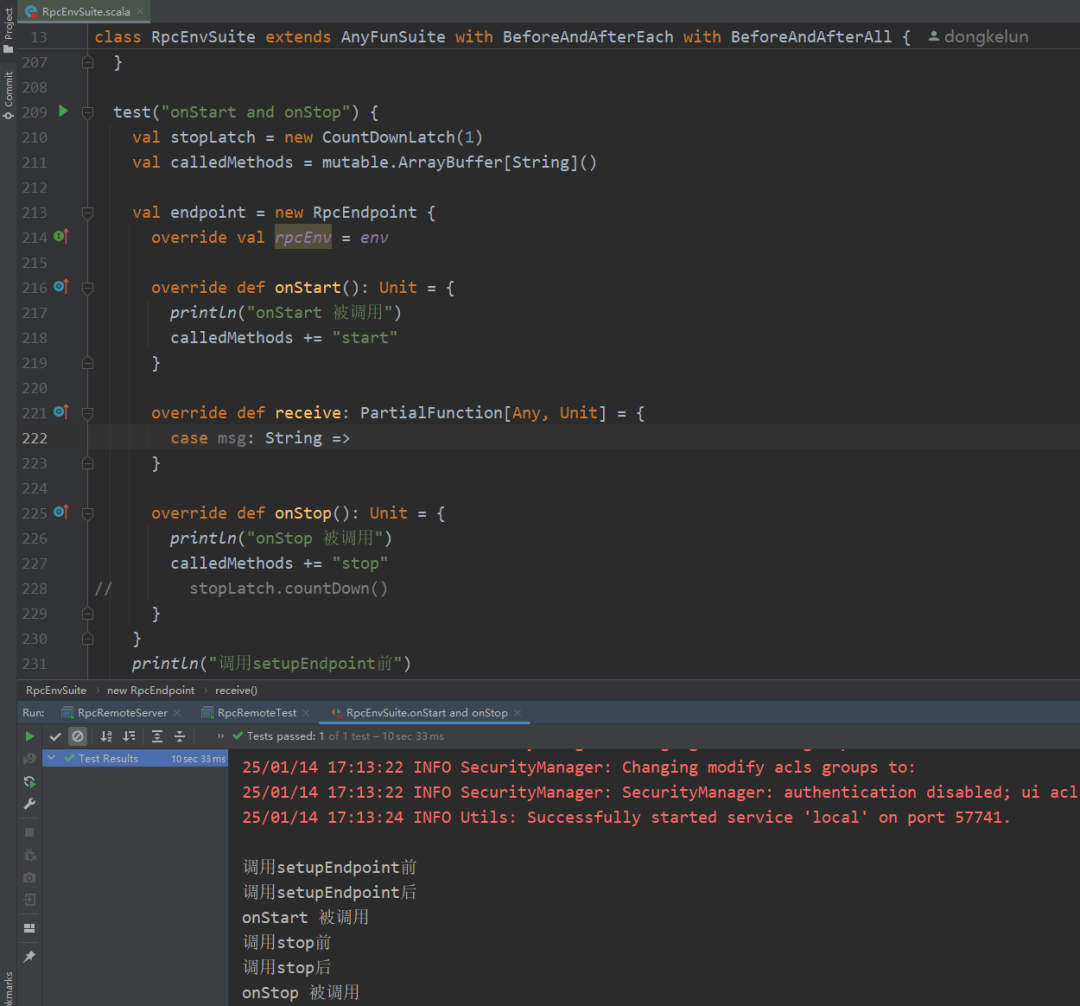This screenshot has height=1006, width=1080.
Task: Click the wrench settings icon in Run panel
Action: [30, 804]
